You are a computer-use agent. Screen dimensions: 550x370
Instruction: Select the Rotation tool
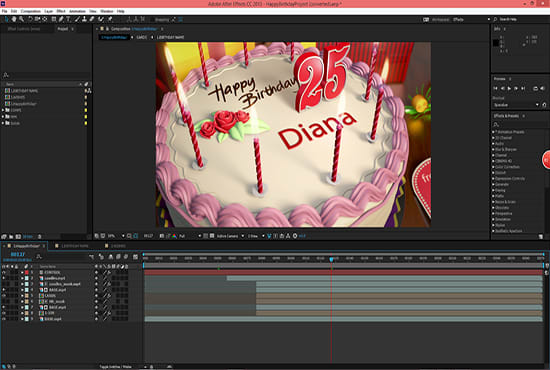pyautogui.click(x=30, y=19)
